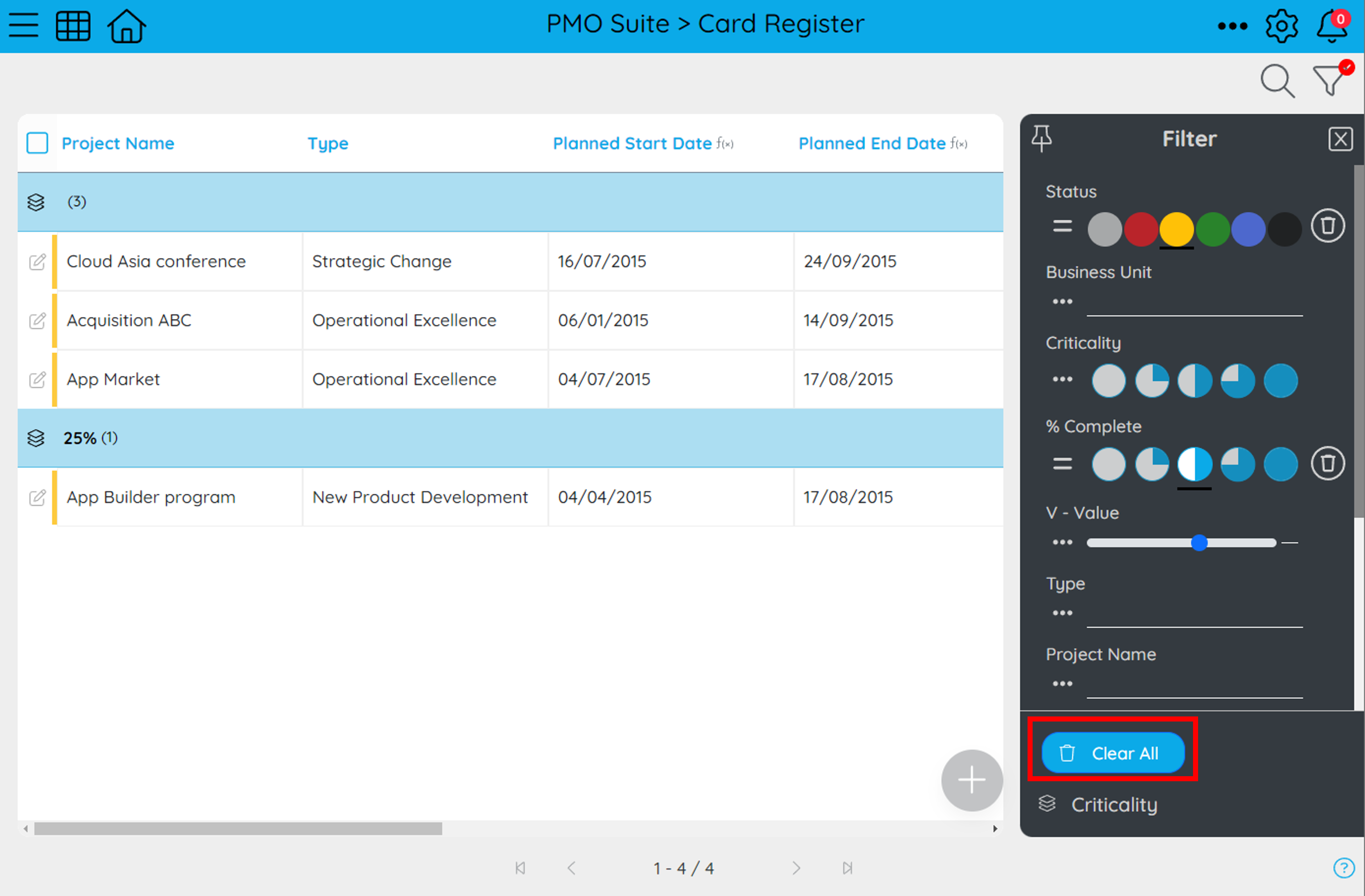Delete the Status filter with trash icon

pos(1328,226)
